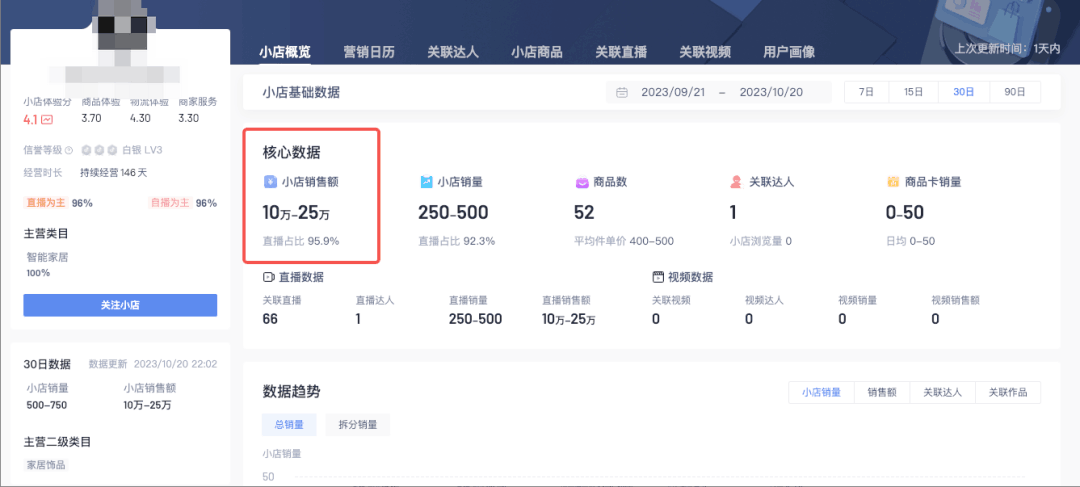This screenshot has height=487, width=1080.
Task: Select the 90日 time range
Action: [1015, 92]
